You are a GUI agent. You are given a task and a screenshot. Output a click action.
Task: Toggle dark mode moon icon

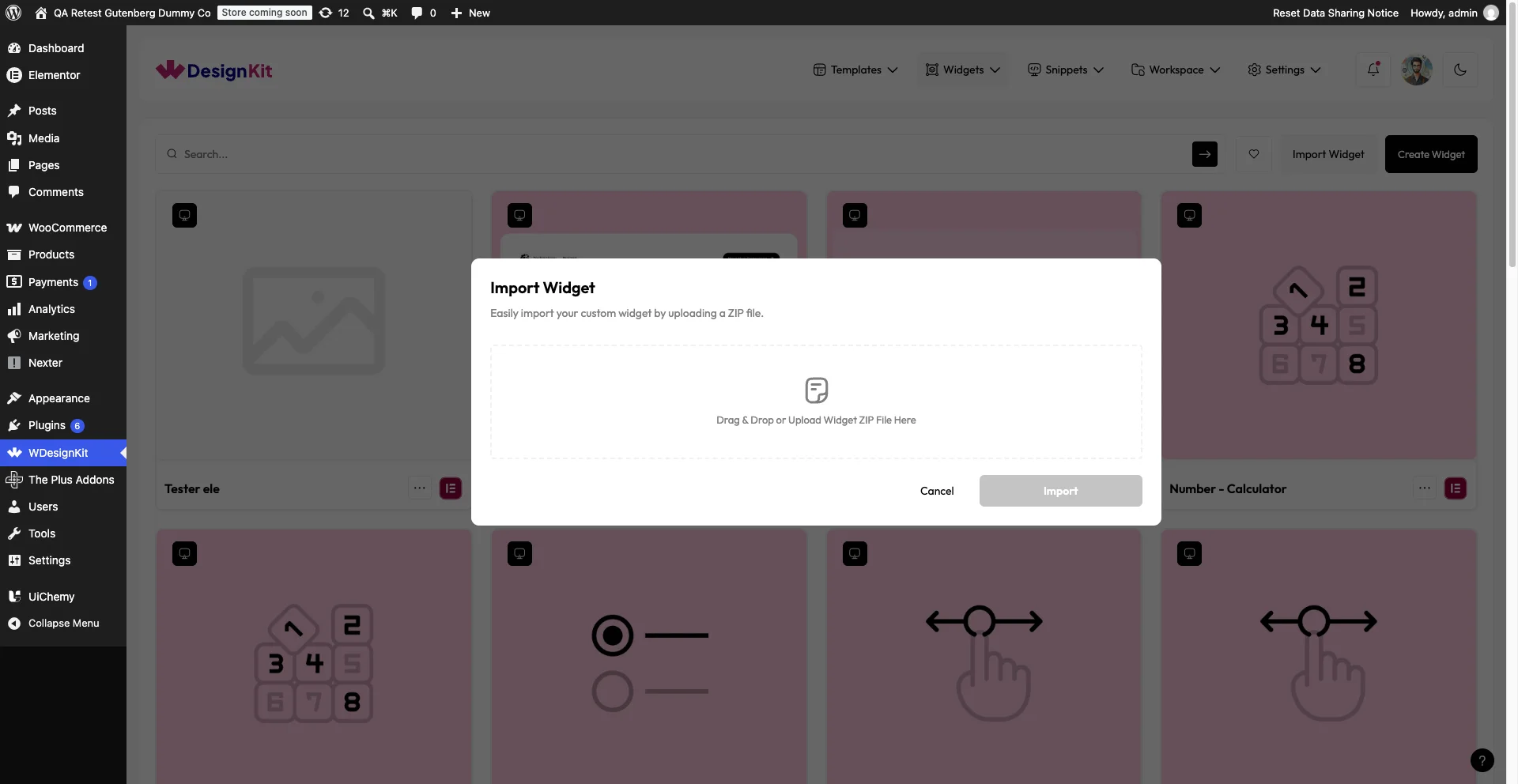click(1460, 70)
